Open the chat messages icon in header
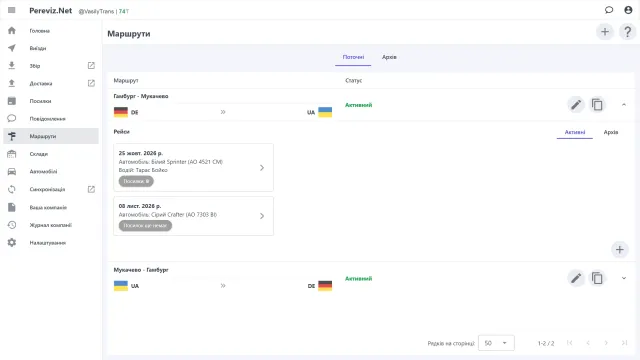 [609, 10]
